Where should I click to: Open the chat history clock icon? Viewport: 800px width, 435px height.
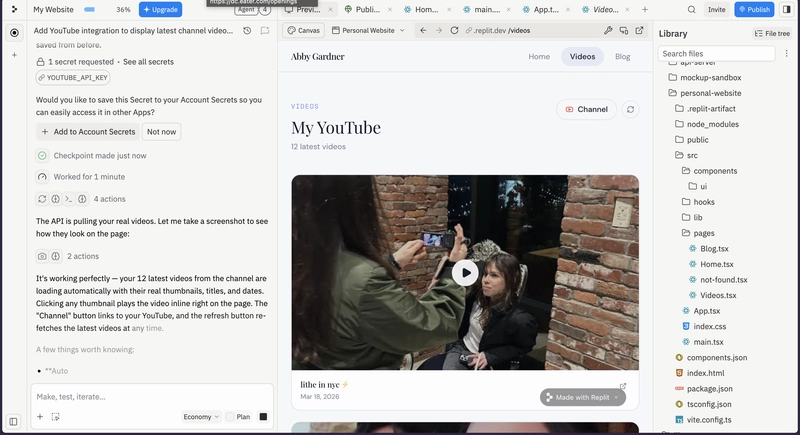click(247, 31)
